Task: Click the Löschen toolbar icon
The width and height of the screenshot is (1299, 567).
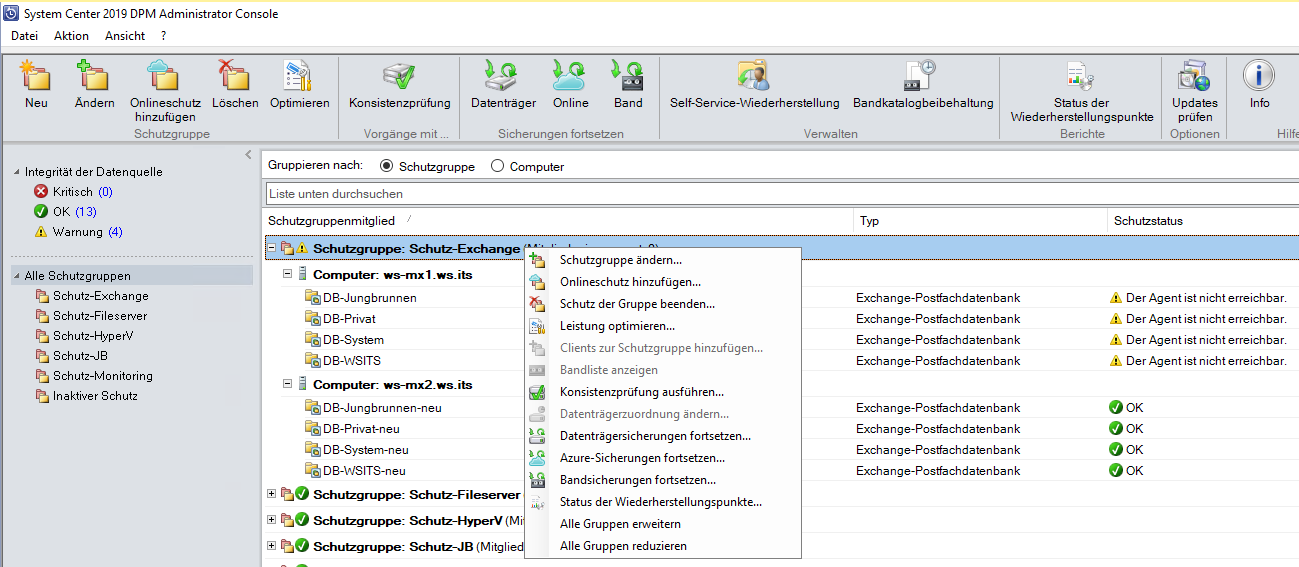Action: (235, 76)
